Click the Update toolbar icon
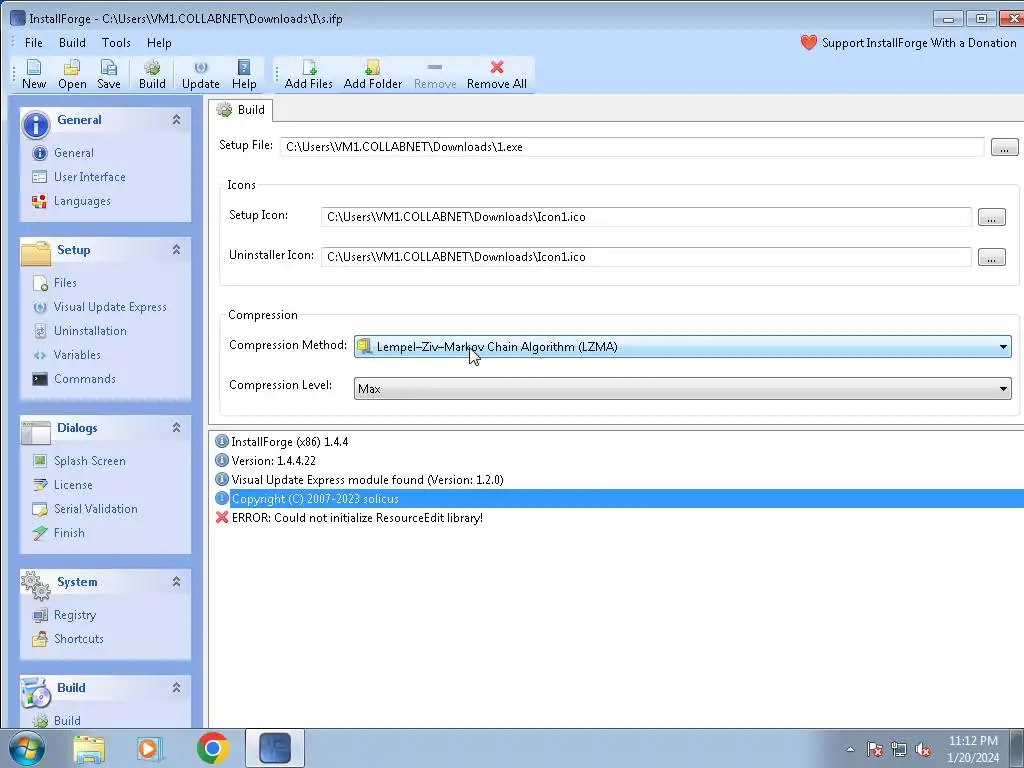 [200, 74]
